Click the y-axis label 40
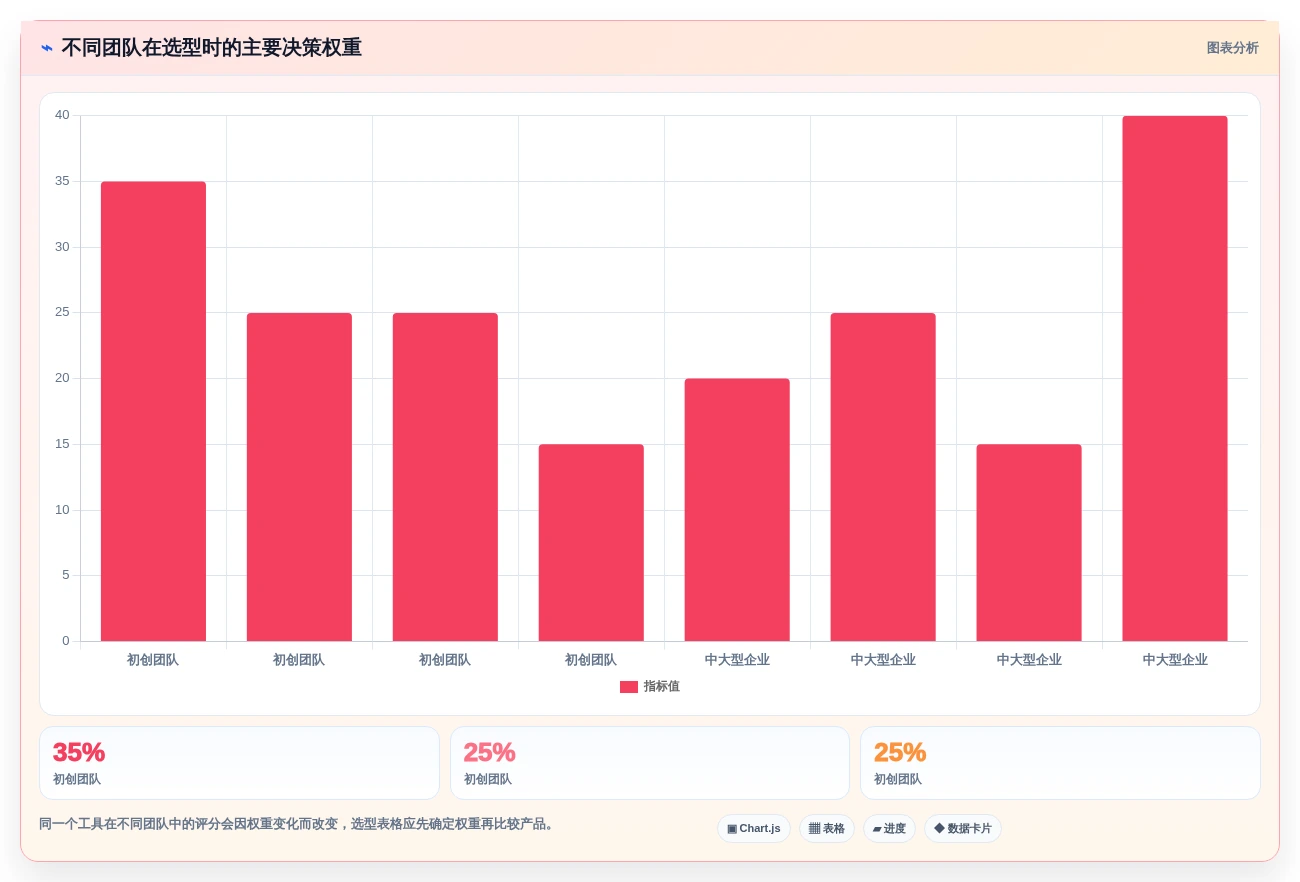The height and width of the screenshot is (882, 1300). pos(62,115)
